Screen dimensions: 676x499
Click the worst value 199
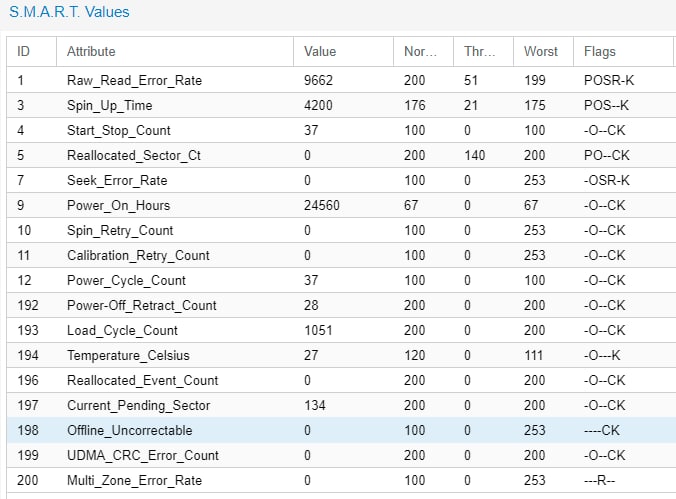pos(535,80)
